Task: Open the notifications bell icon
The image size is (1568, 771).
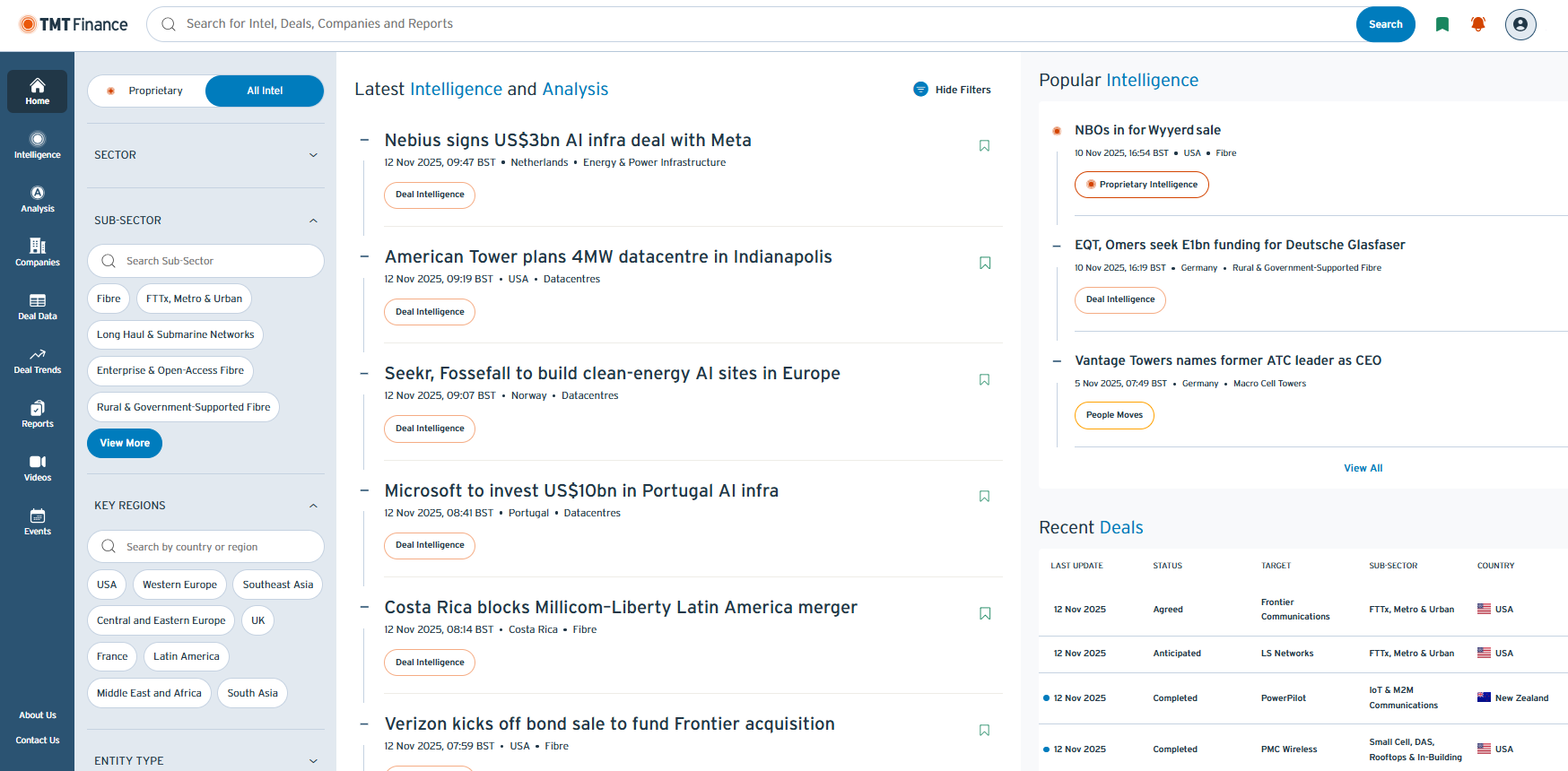Action: coord(1478,24)
